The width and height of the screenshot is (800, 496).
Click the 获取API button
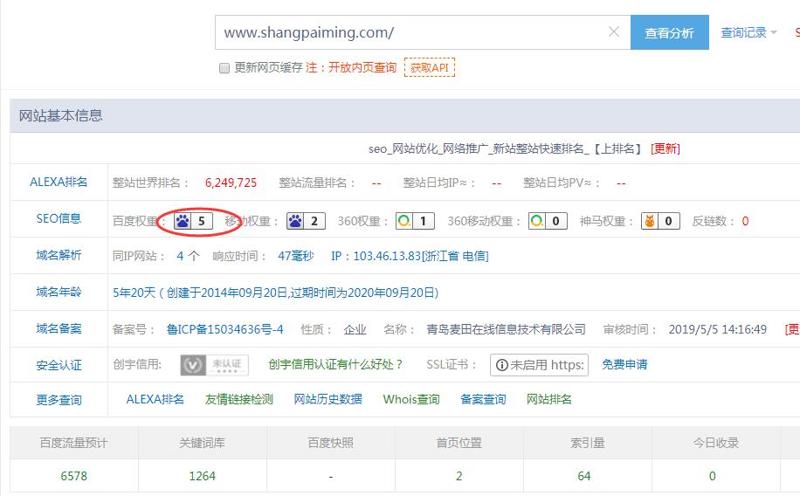point(429,67)
